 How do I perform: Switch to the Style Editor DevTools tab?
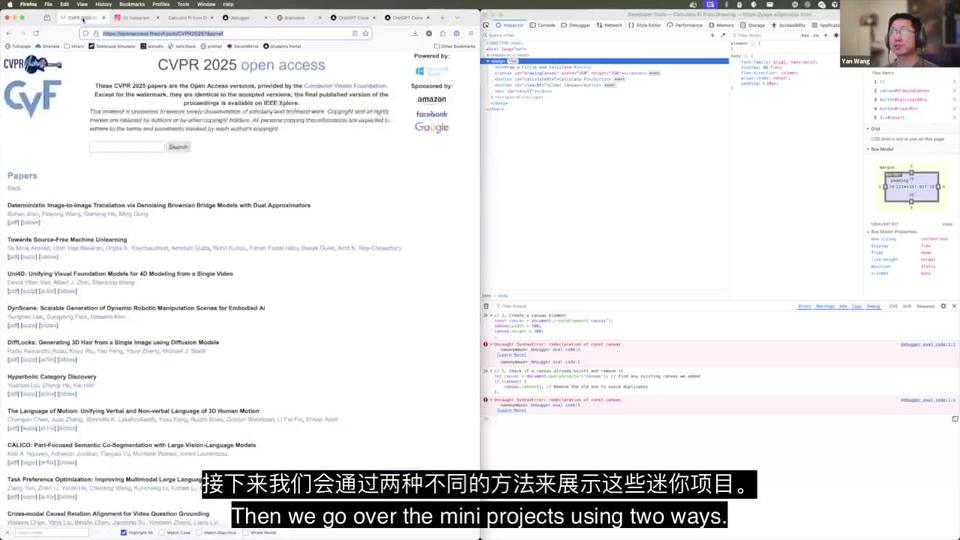coord(645,25)
